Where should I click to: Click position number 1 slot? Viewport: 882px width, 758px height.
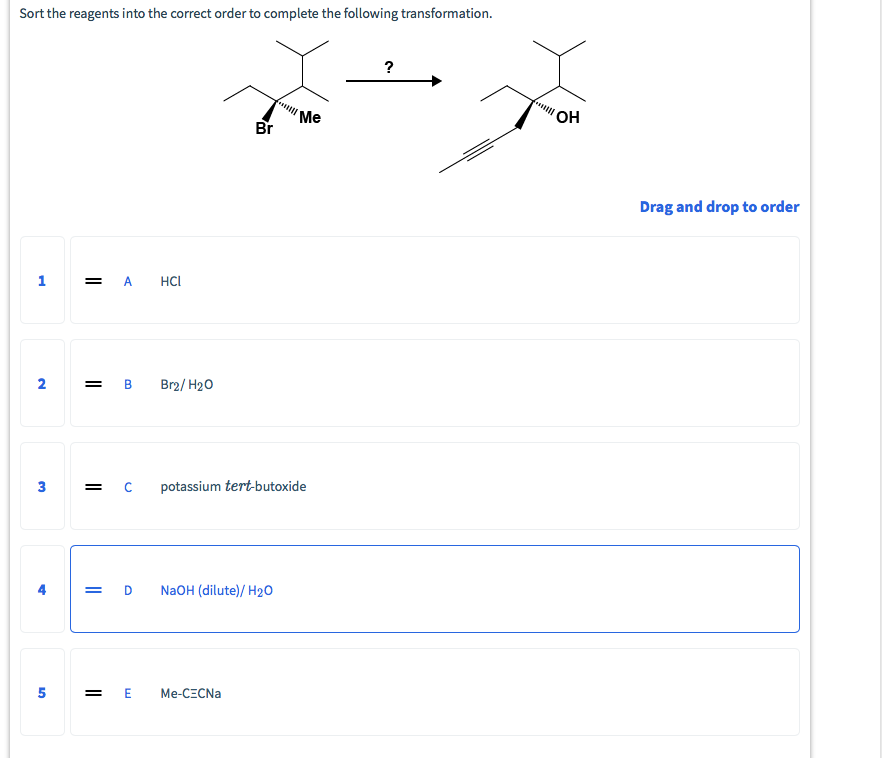(x=41, y=281)
